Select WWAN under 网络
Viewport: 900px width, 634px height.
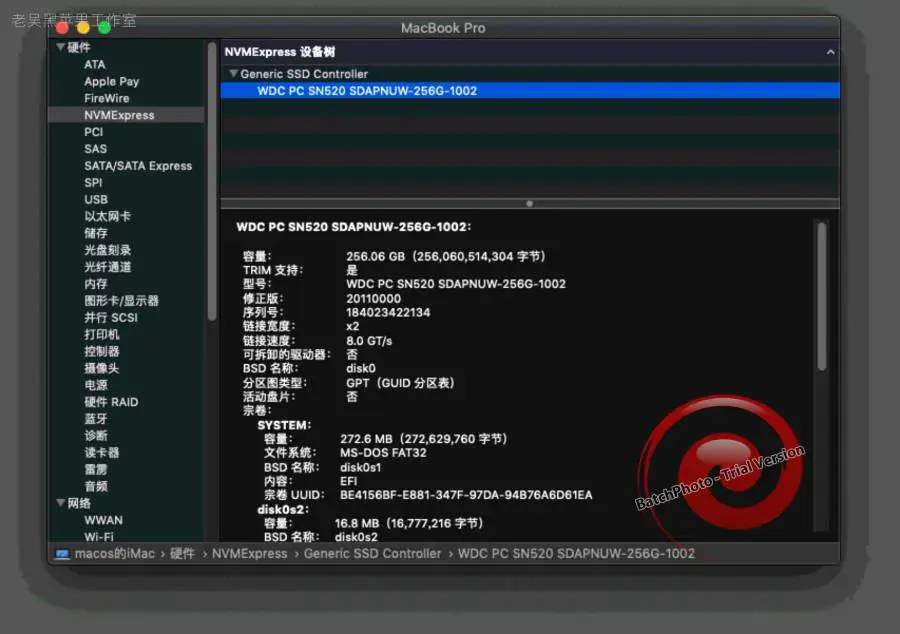(103, 520)
